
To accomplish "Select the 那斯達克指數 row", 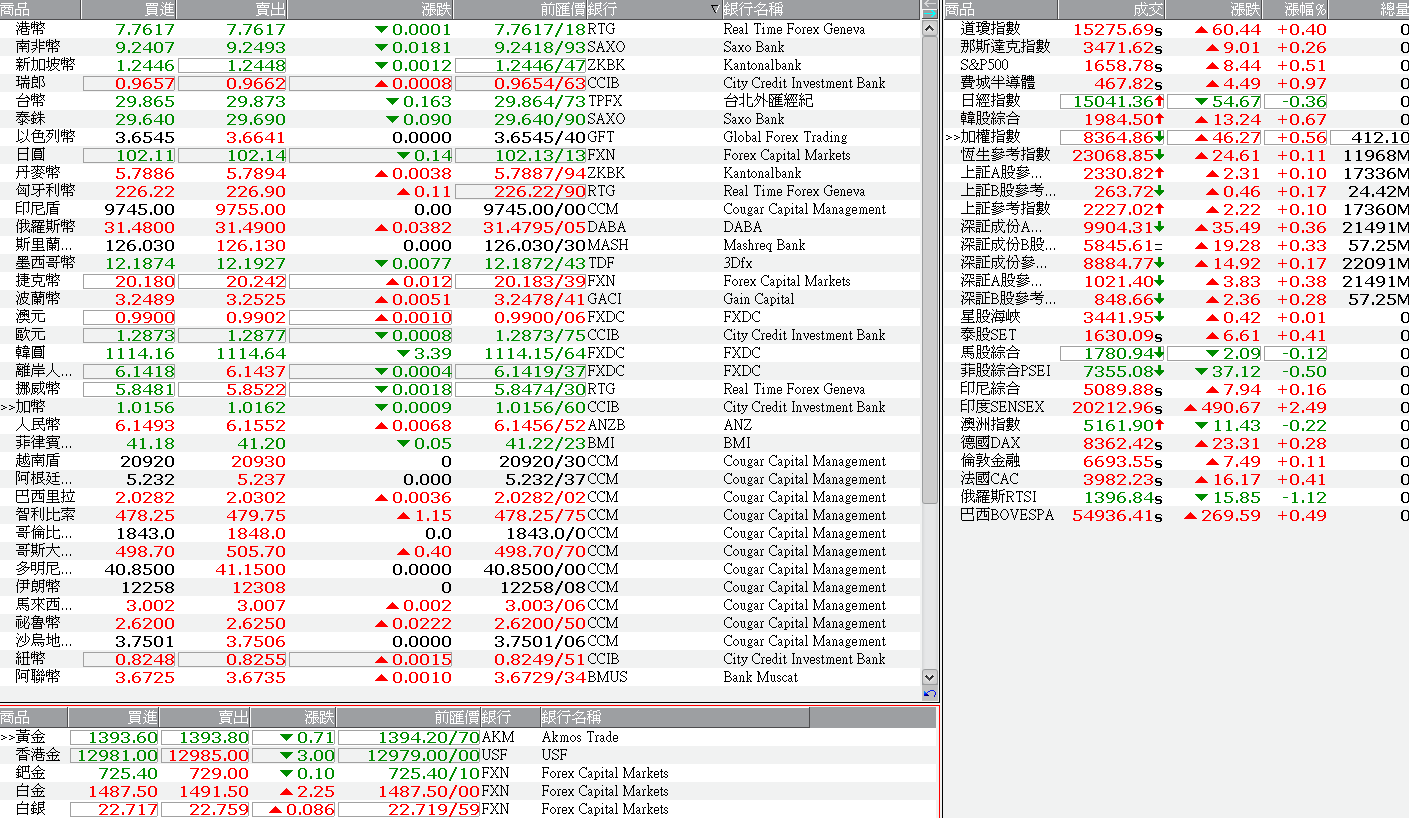I will [1177, 47].
